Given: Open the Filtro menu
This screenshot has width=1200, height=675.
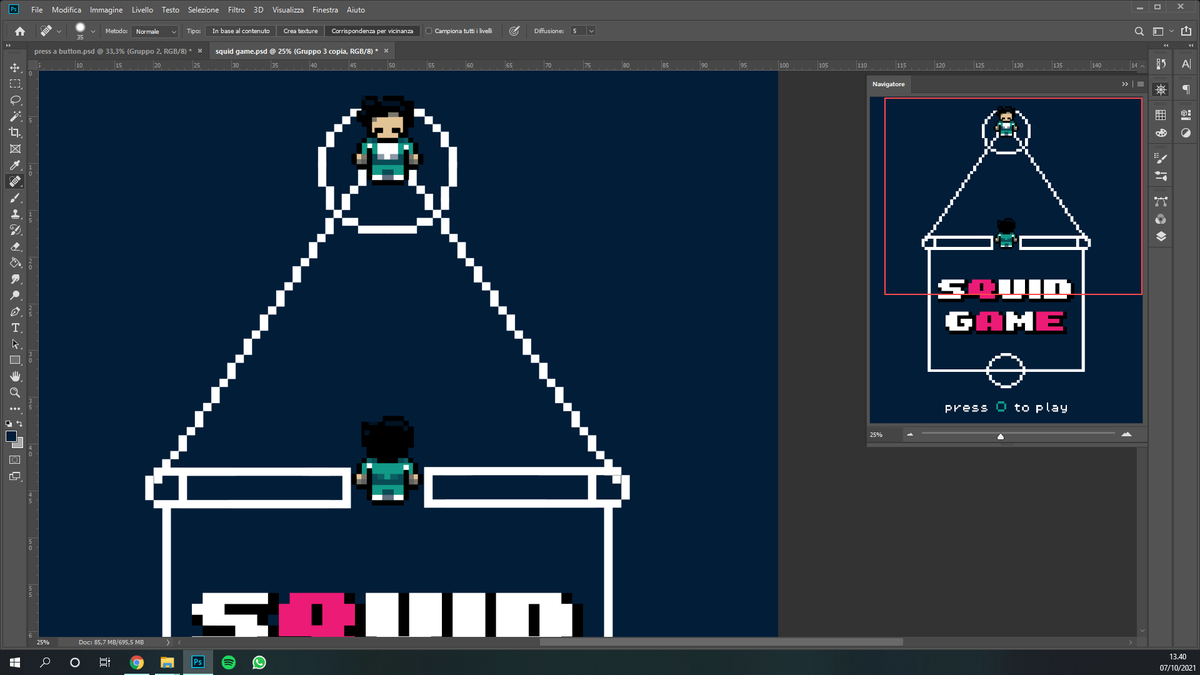Looking at the screenshot, I should (x=236, y=9).
